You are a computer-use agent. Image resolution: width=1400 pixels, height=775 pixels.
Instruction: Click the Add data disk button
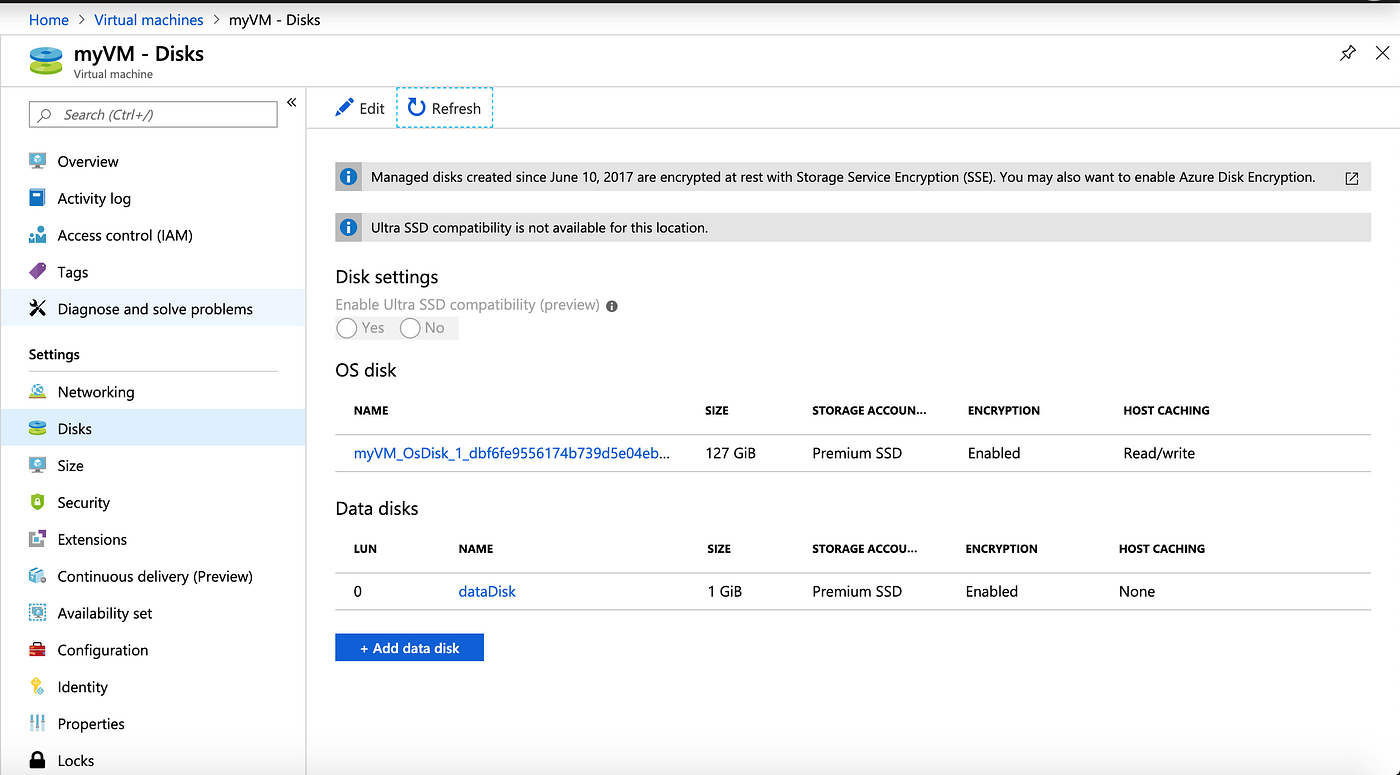click(409, 647)
